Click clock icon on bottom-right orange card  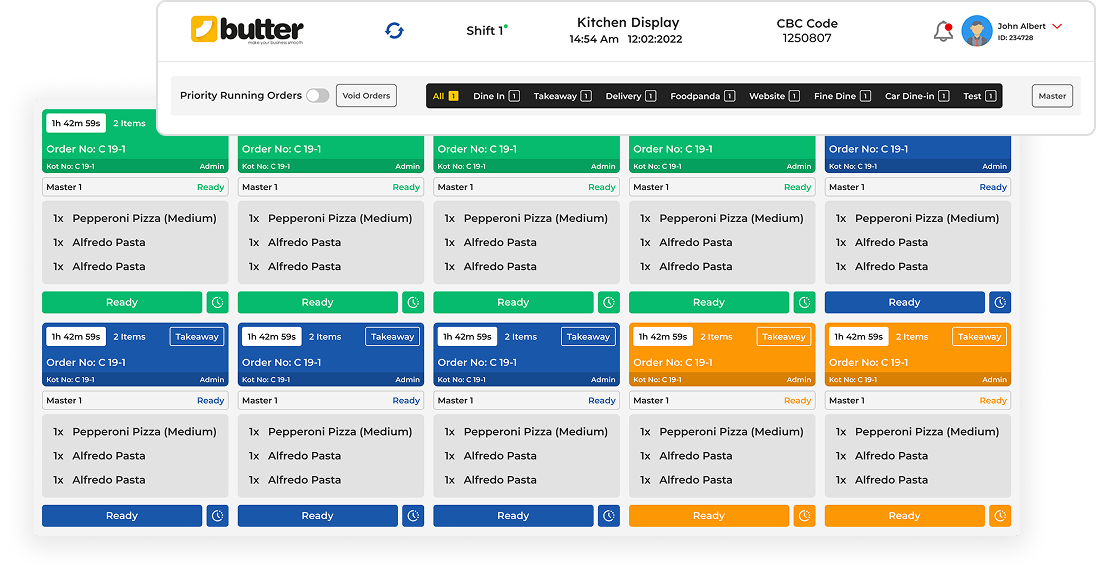[x=1000, y=516]
